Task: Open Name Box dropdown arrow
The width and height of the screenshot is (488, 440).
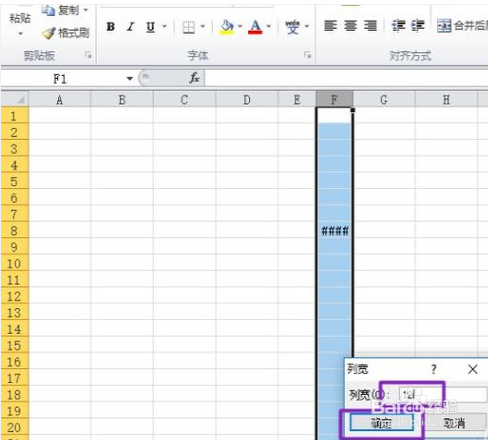Action: (130, 79)
